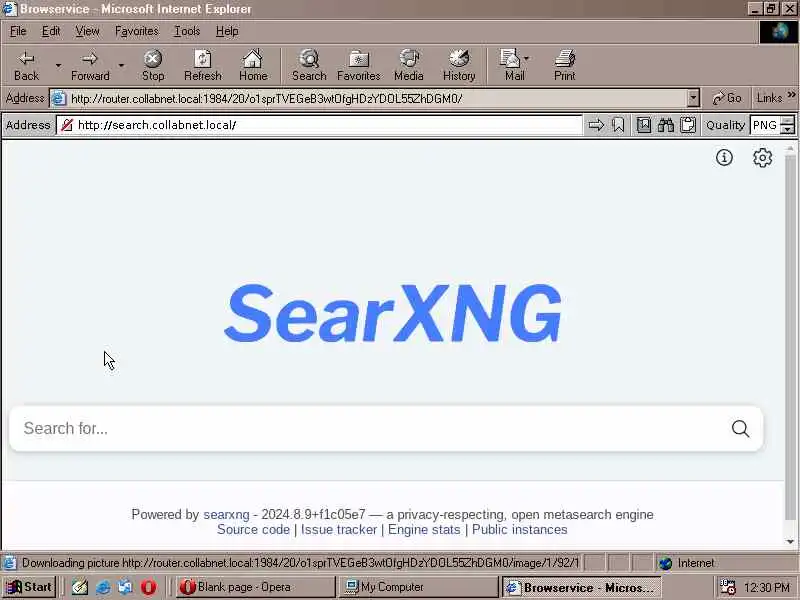Open the Tools menu
Screen dimensions: 800x600
[x=187, y=31]
